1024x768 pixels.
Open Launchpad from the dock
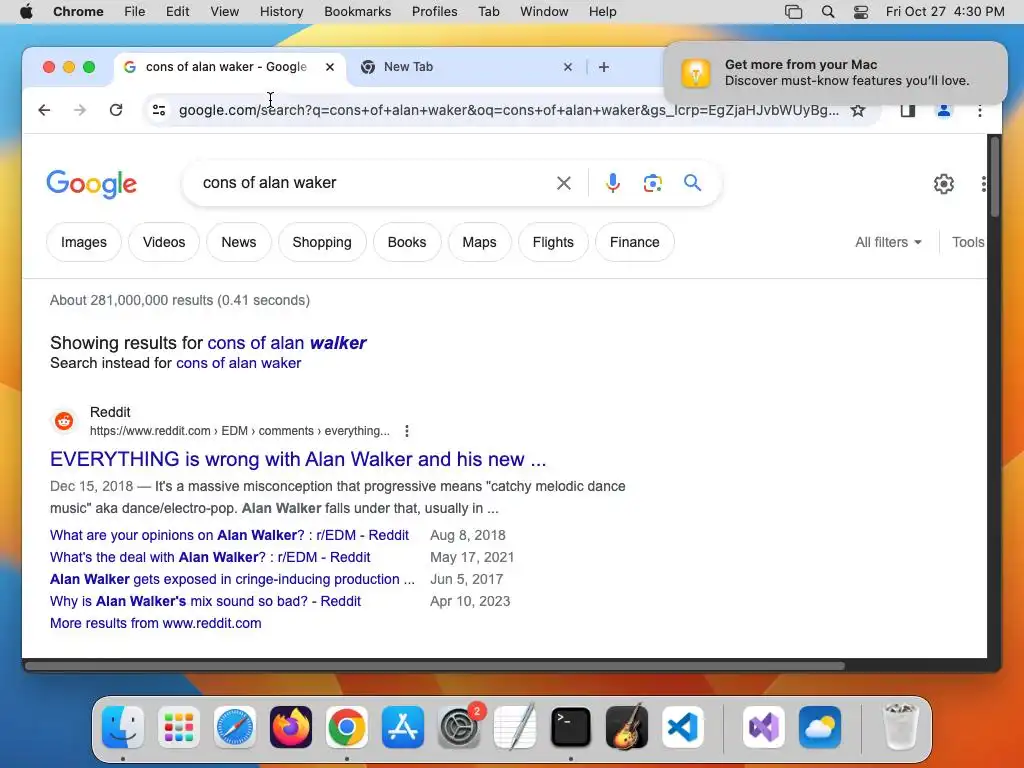179,727
